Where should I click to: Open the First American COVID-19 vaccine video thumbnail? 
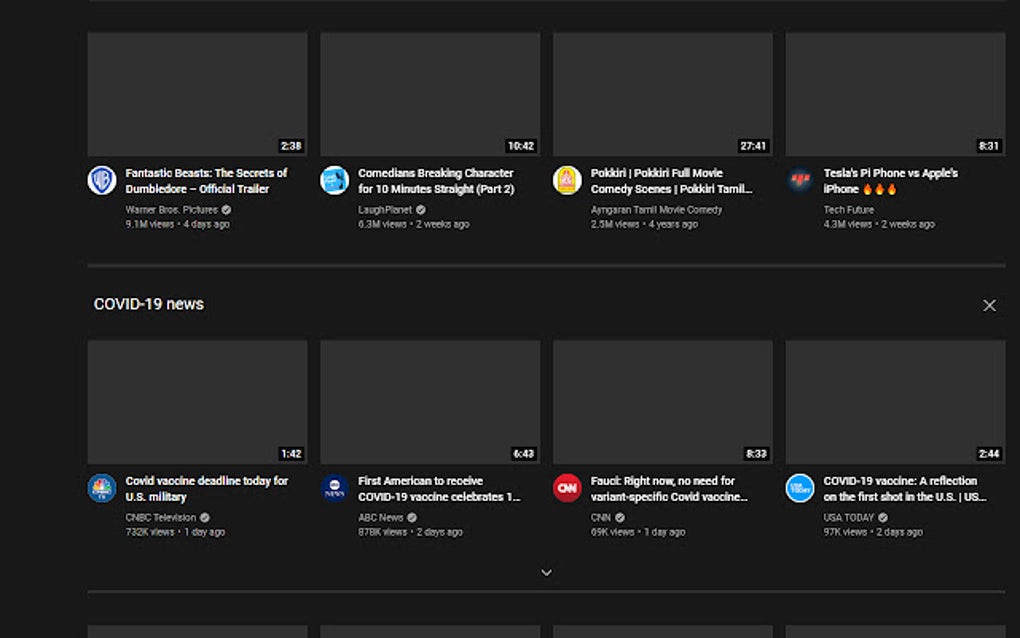[x=429, y=400]
